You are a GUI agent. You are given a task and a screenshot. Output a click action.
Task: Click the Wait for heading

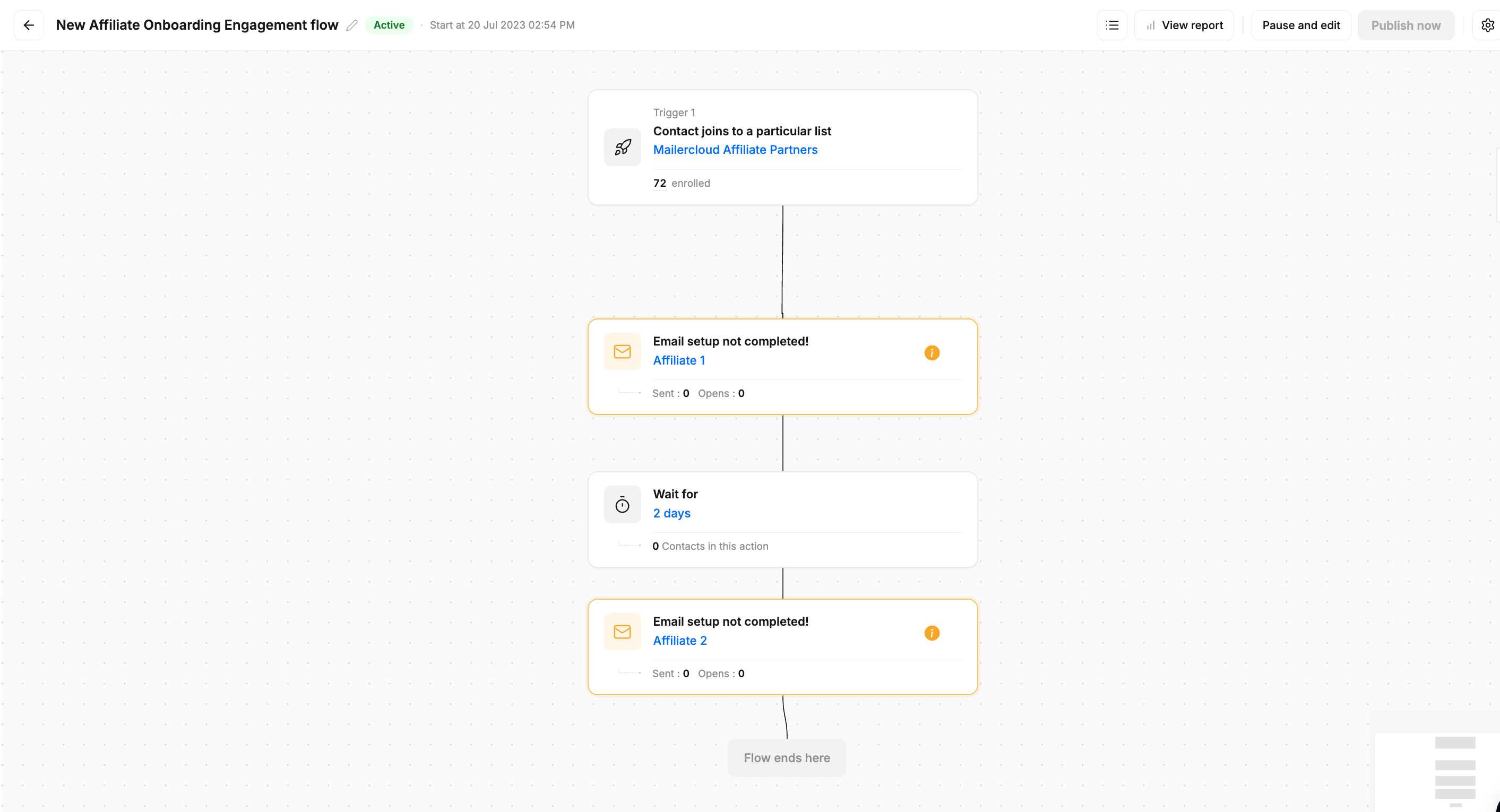point(675,494)
